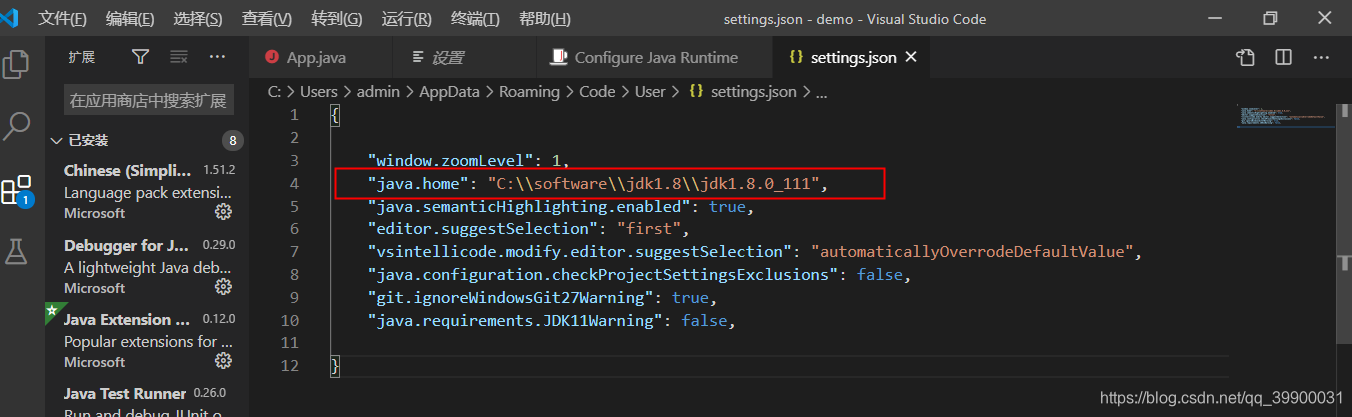Image resolution: width=1352 pixels, height=417 pixels.
Task: Open the Explorer view in activity bar
Action: click(16, 64)
